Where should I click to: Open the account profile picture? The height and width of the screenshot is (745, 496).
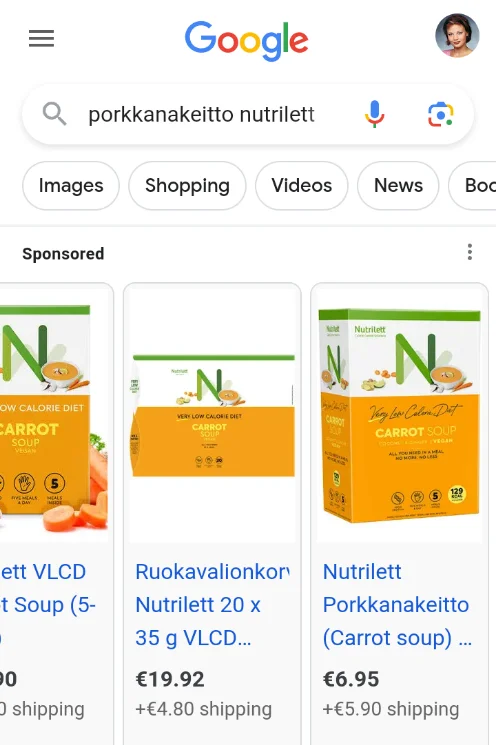click(457, 36)
